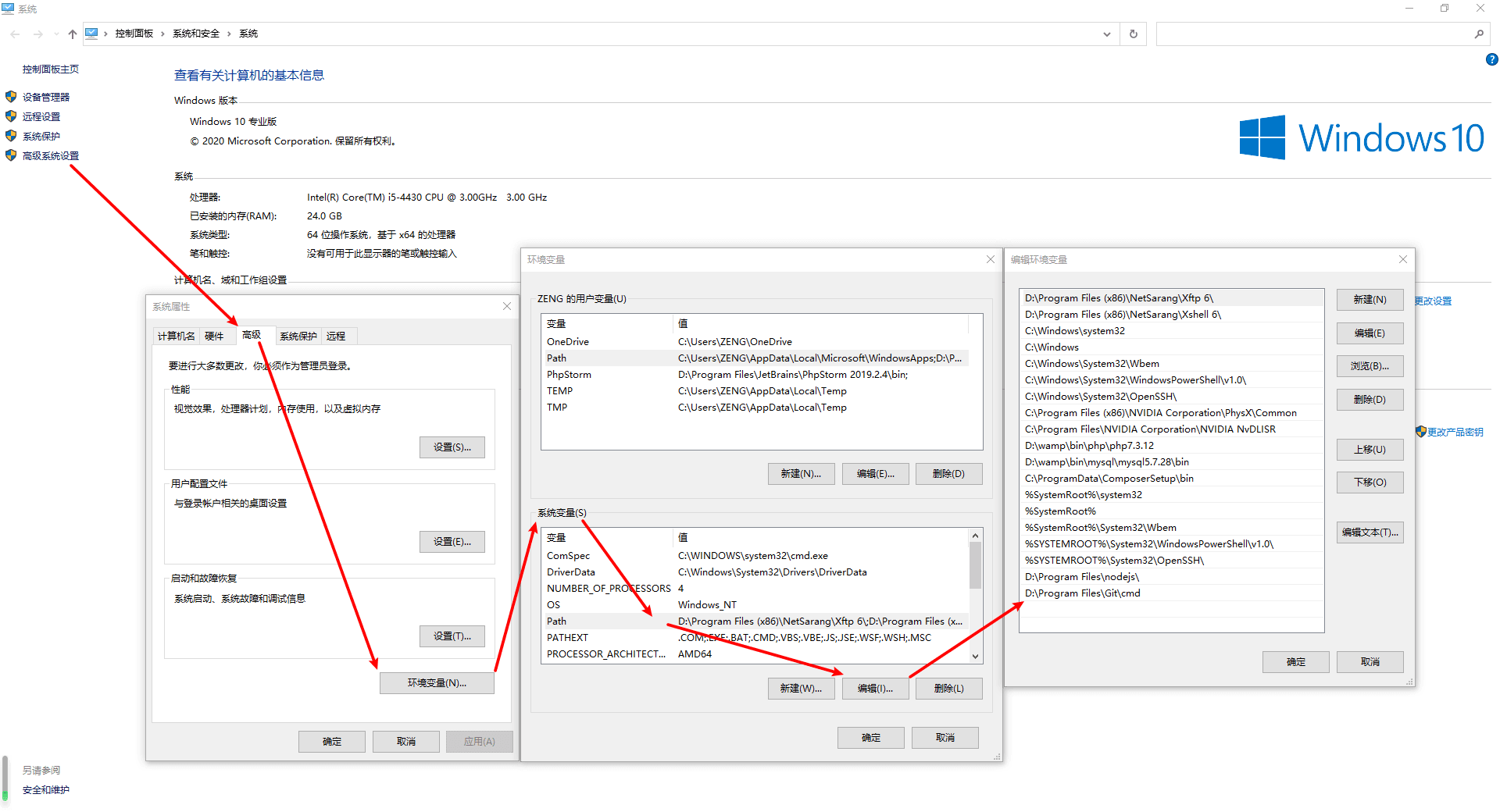Click the system variables list scrollbar down arrow
The width and height of the screenshot is (1500, 812).
pos(975,656)
